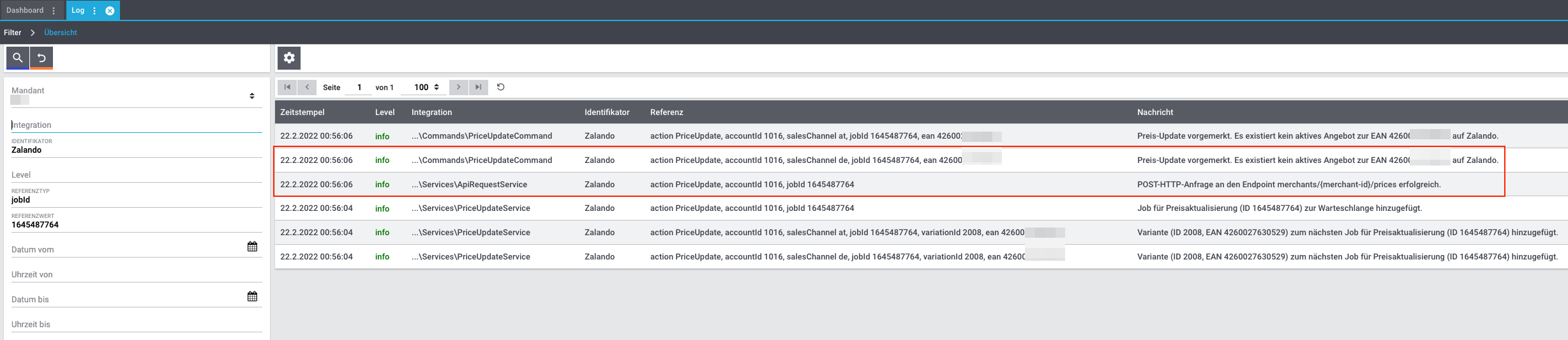Screen dimensions: 1568x340
Task: Open table settings gear icon
Action: click(289, 58)
